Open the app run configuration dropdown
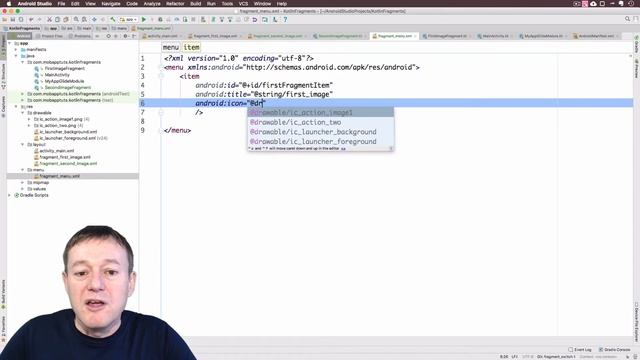 click(128, 19)
